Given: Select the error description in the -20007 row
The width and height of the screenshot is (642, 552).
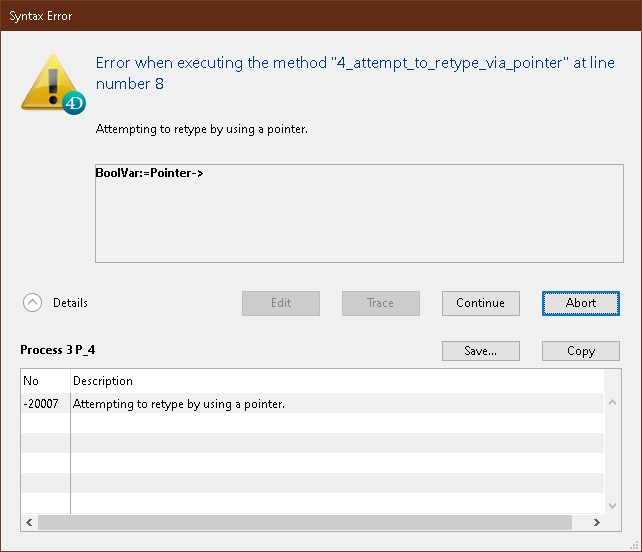Looking at the screenshot, I should tap(180, 404).
